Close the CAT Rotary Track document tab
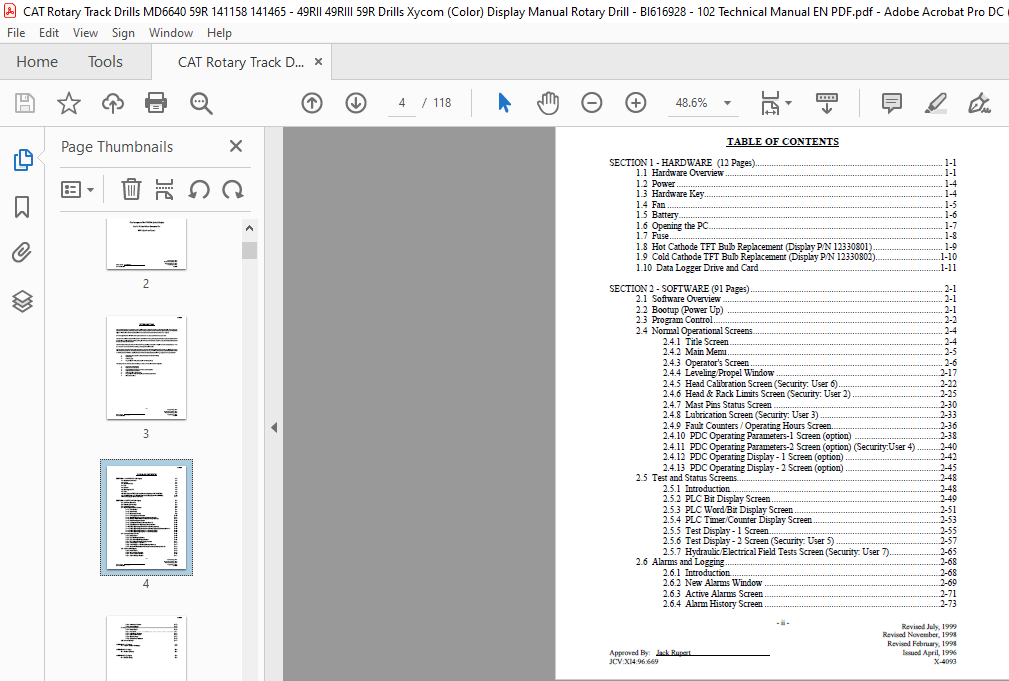This screenshot has width=1009, height=681. (318, 62)
